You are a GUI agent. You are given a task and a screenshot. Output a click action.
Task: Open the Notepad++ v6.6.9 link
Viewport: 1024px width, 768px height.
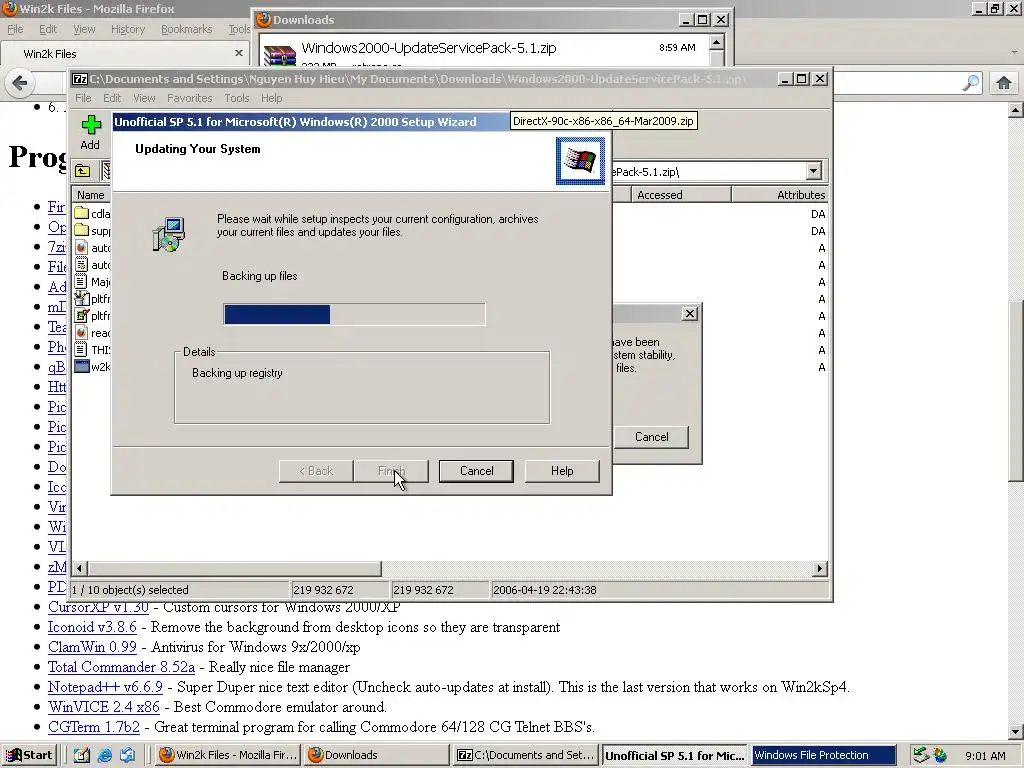[x=105, y=687]
